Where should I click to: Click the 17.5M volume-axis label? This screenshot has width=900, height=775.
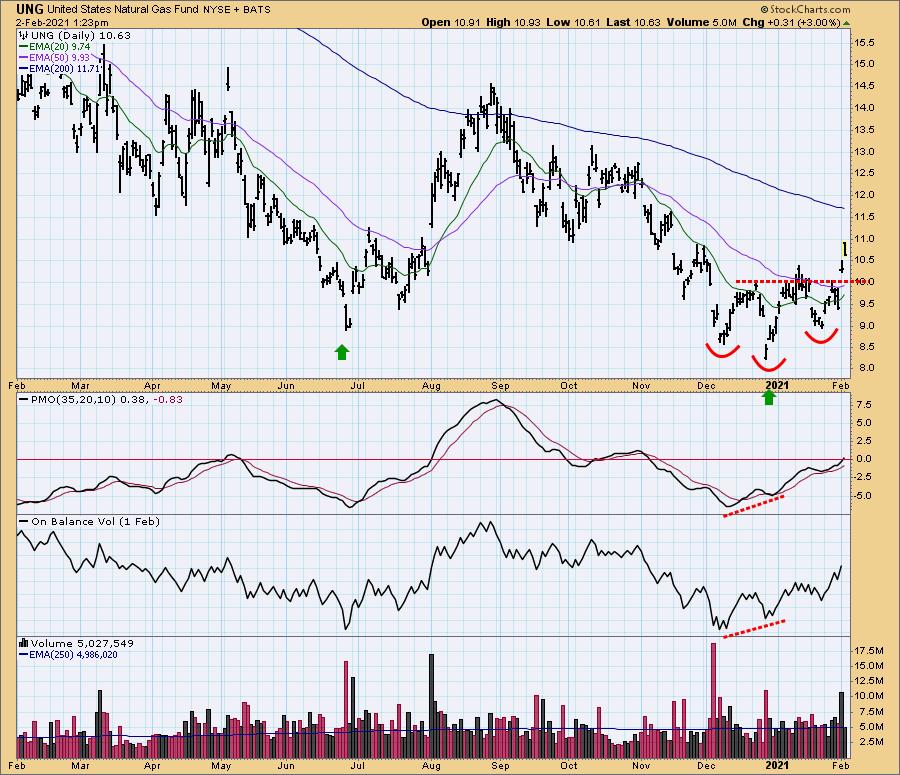pos(869,650)
